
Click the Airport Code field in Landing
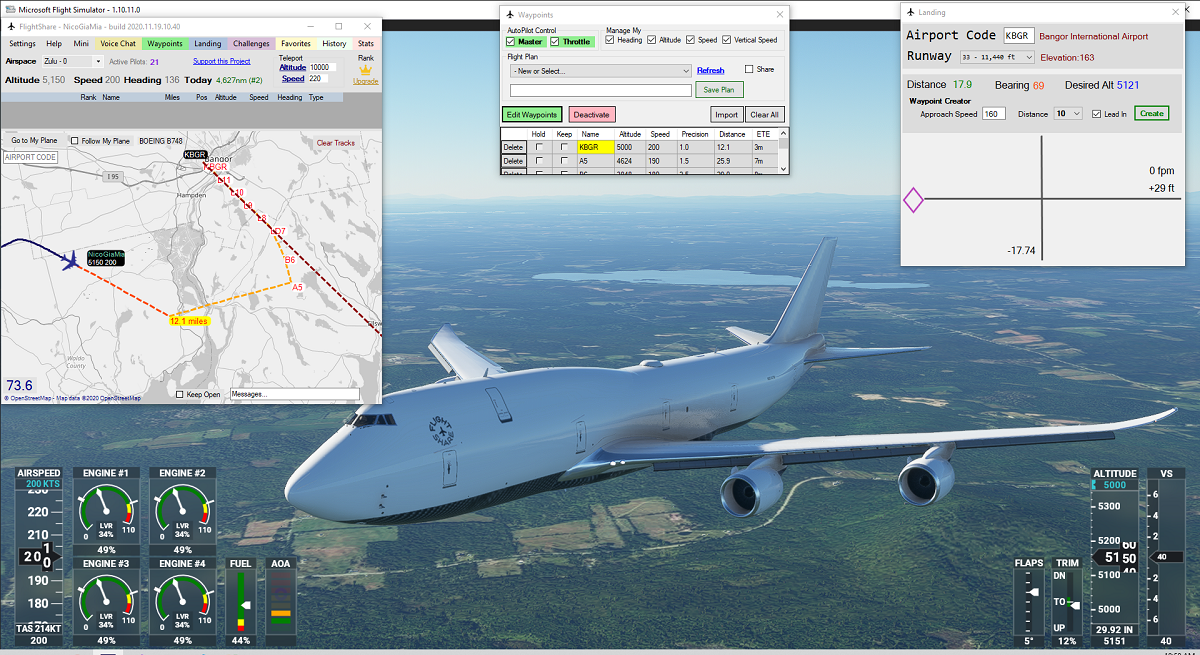tap(1019, 36)
